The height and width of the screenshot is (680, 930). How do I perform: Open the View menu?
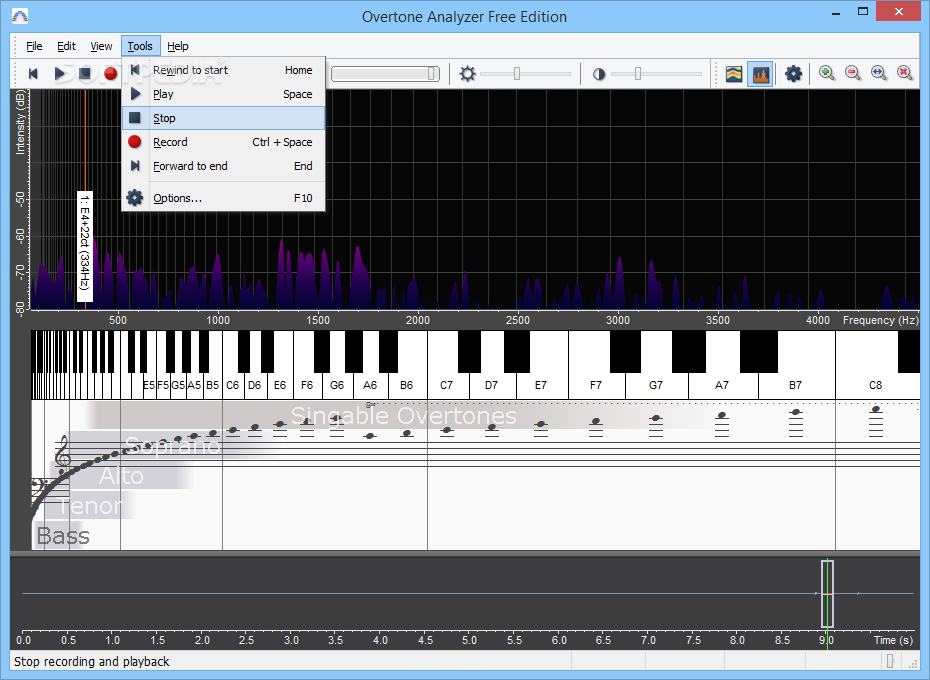pyautogui.click(x=101, y=46)
